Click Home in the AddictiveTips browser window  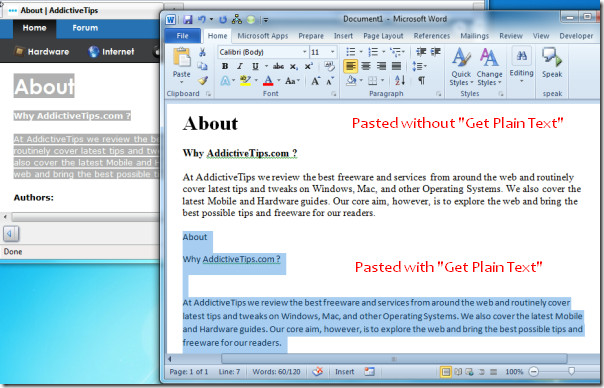[x=34, y=28]
